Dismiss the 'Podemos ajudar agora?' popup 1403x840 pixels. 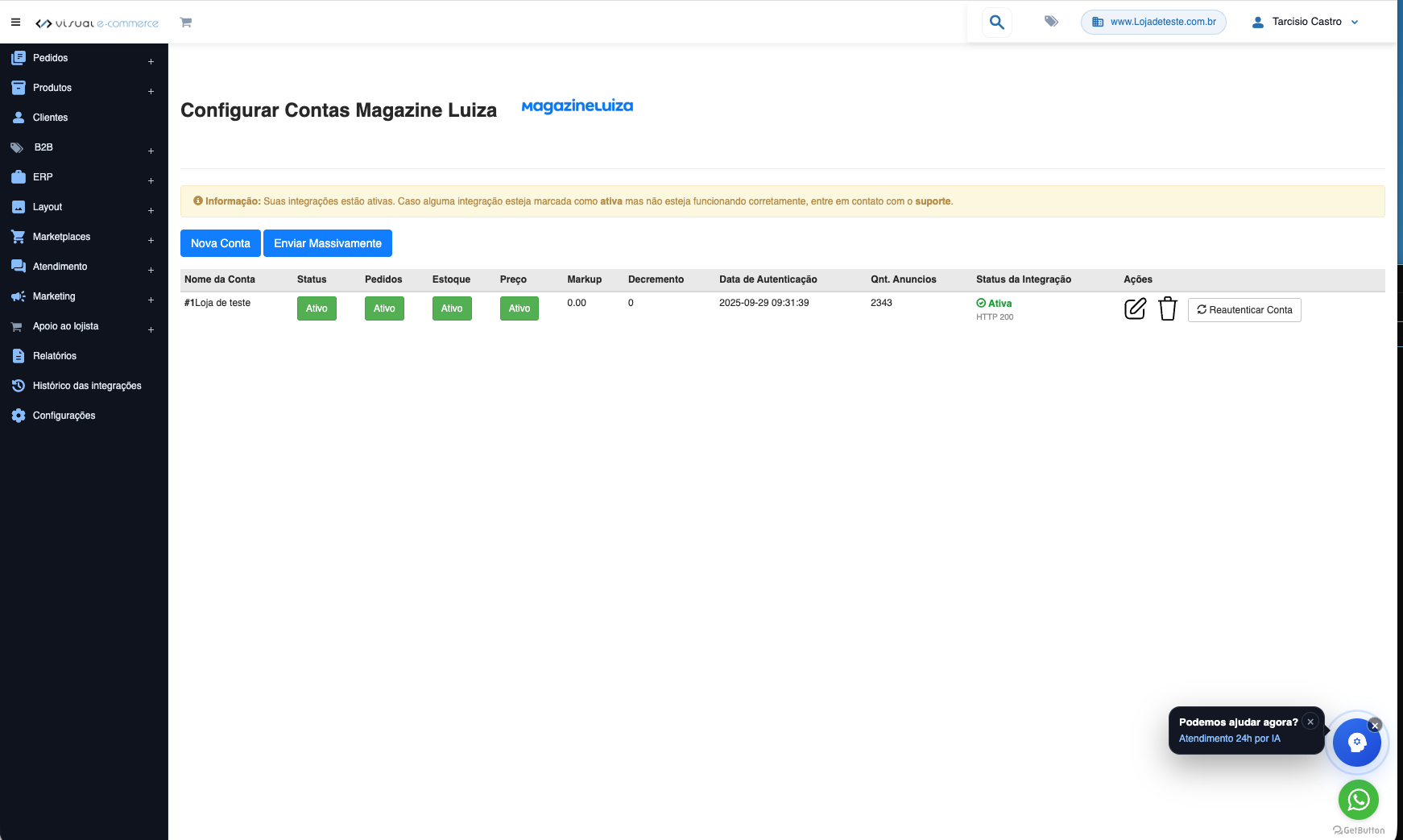tap(1310, 722)
